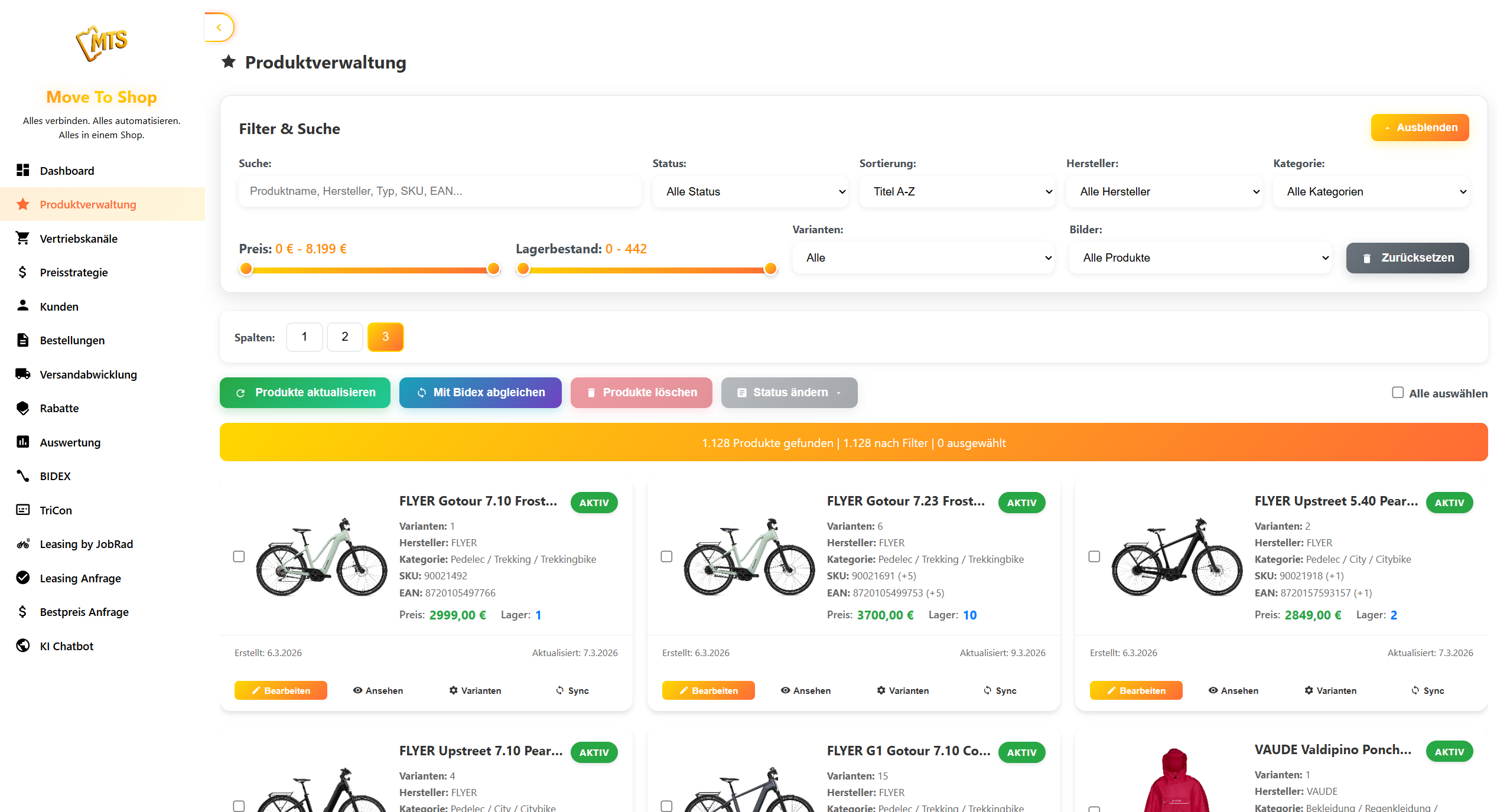The image size is (1497, 812).
Task: Click the shopping cart icon for Vertriebskanäle
Action: (x=22, y=238)
